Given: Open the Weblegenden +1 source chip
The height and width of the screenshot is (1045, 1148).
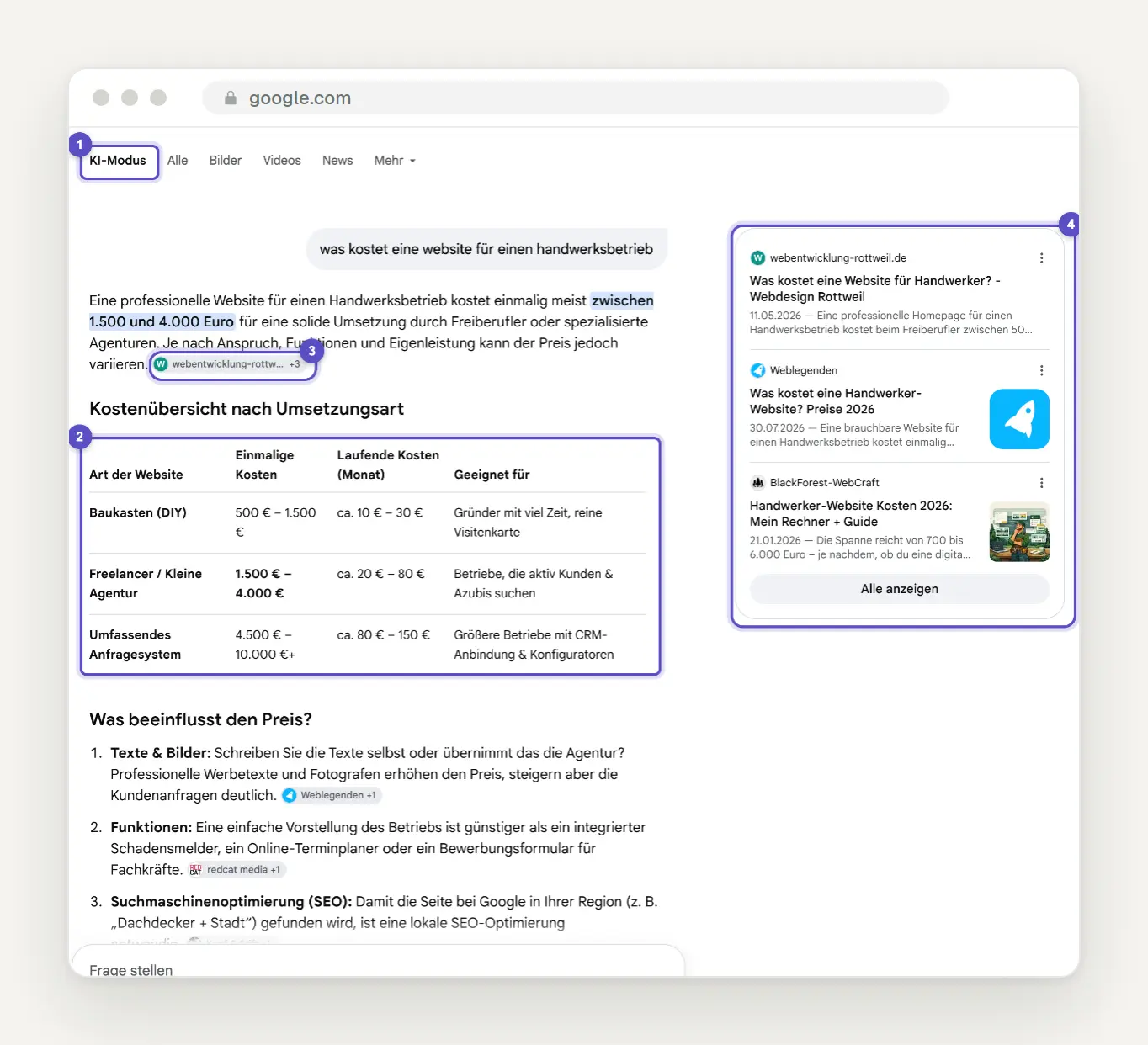Looking at the screenshot, I should (331, 795).
